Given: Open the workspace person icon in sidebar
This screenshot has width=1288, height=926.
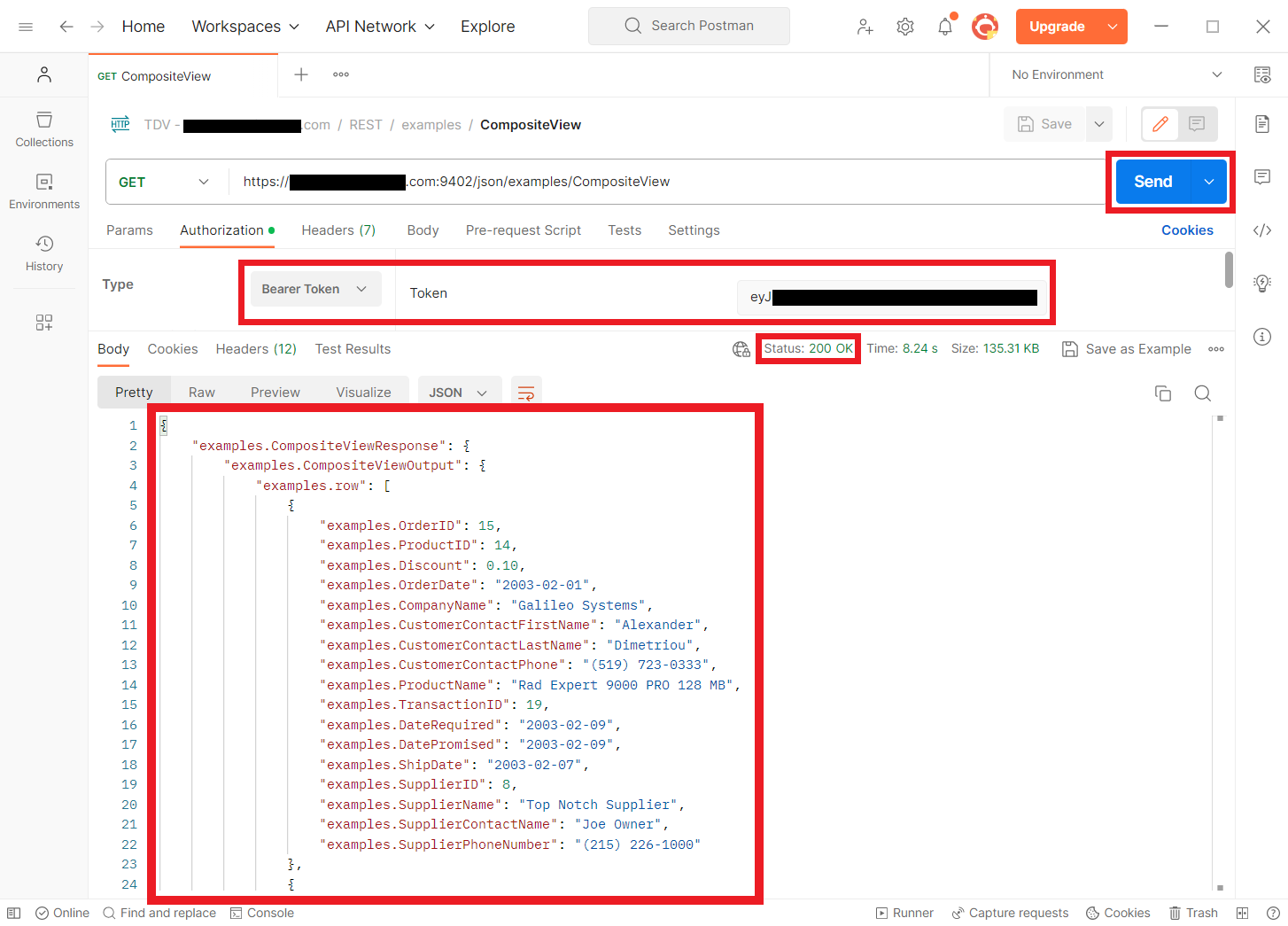Looking at the screenshot, I should tap(44, 74).
